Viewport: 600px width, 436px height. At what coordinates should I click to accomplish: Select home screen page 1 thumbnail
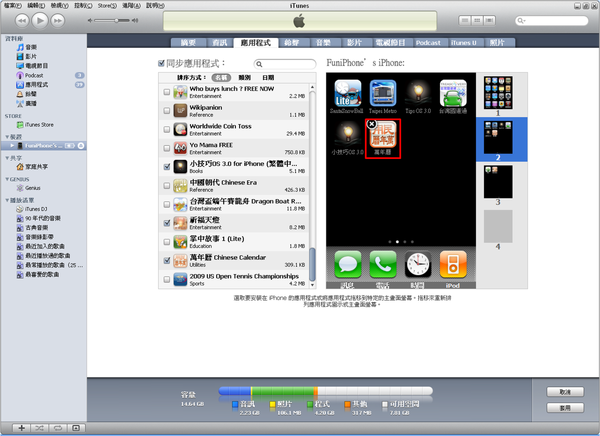coord(498,93)
